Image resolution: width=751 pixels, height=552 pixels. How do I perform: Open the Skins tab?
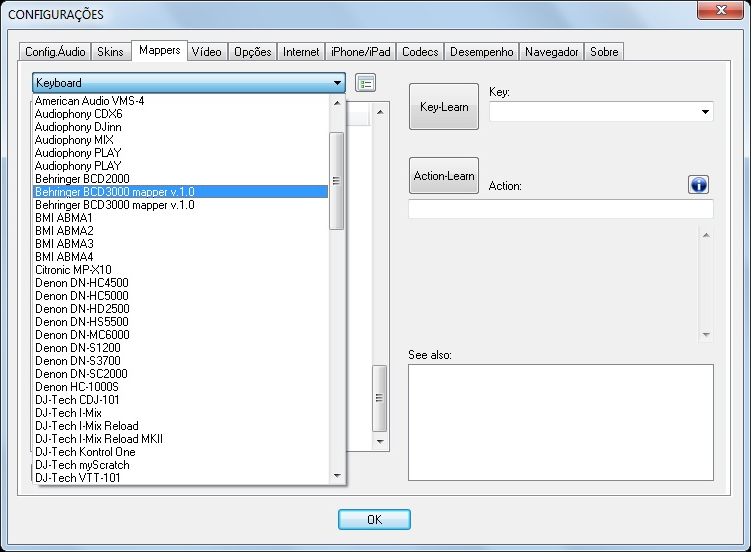[x=110, y=52]
